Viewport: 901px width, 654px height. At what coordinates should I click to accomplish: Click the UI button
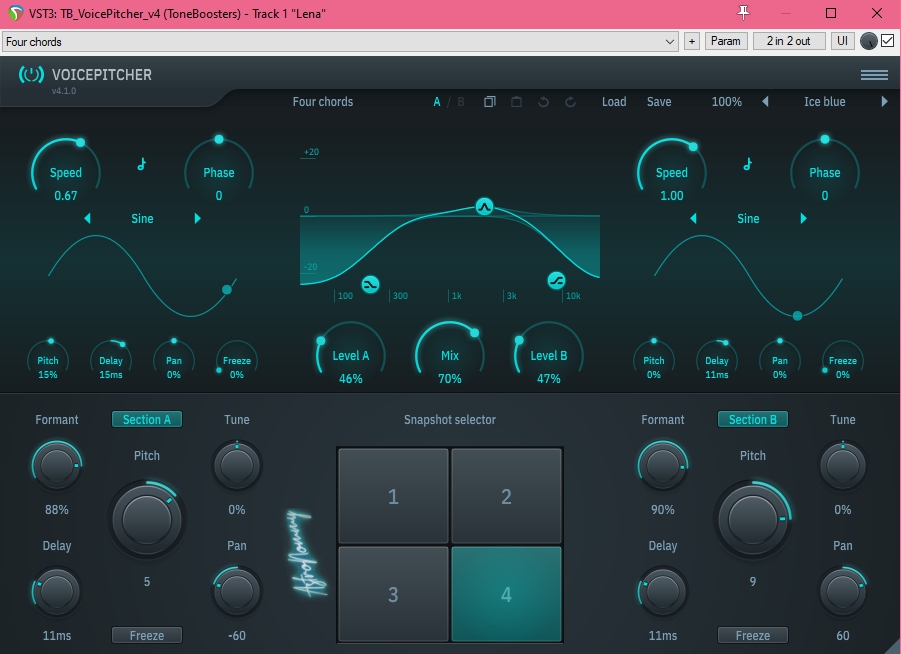tap(842, 41)
